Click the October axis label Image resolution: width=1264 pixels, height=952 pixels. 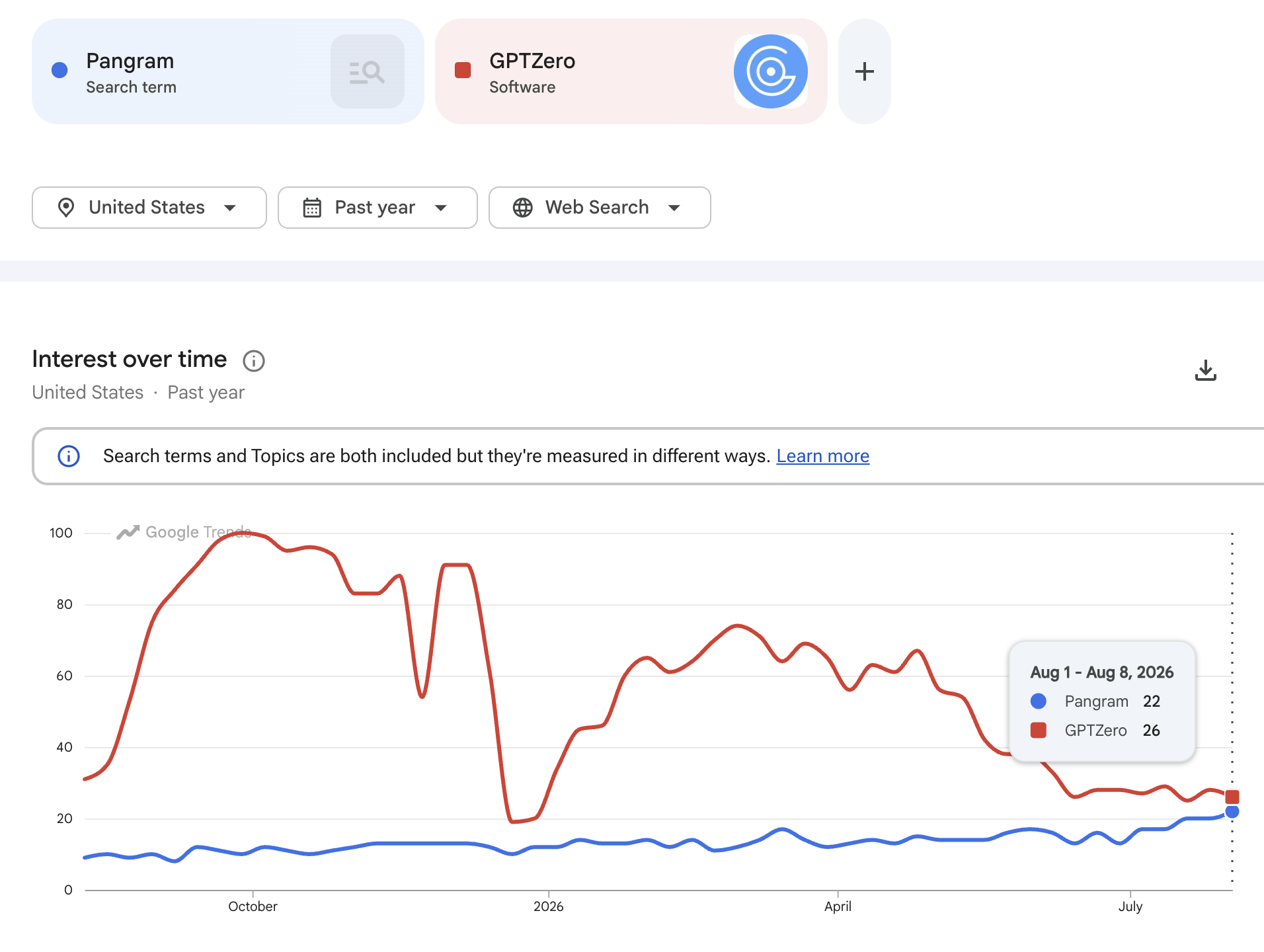253,906
